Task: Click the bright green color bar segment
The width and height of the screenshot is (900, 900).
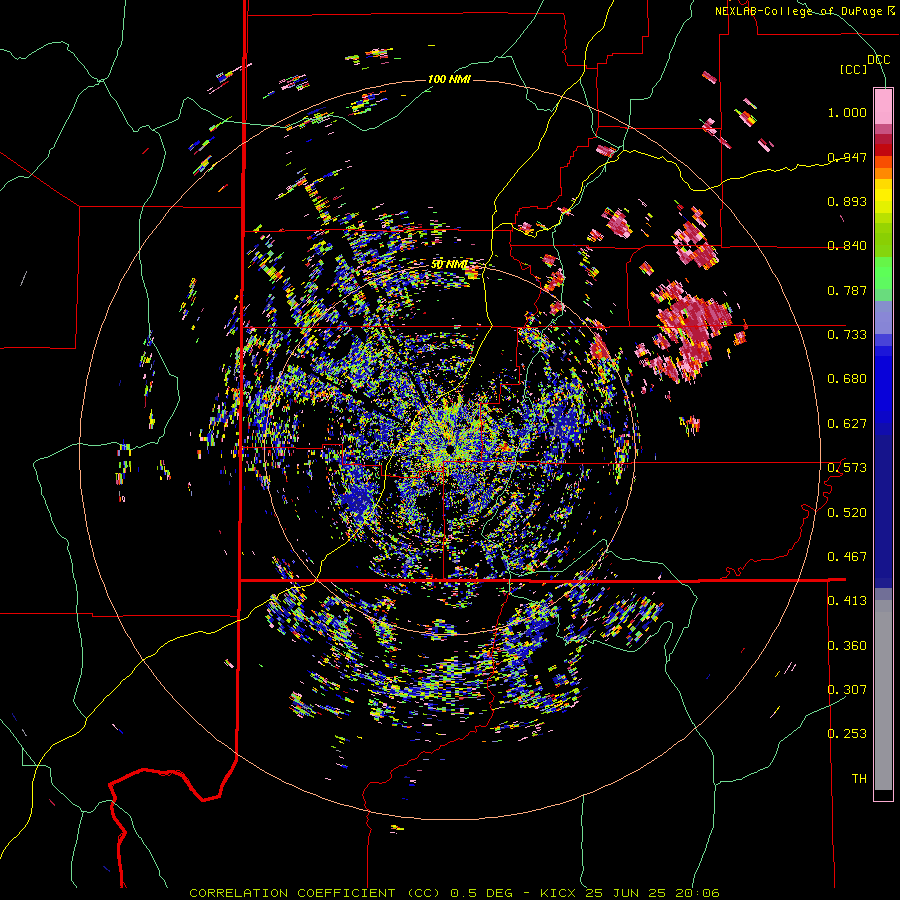Action: (883, 273)
